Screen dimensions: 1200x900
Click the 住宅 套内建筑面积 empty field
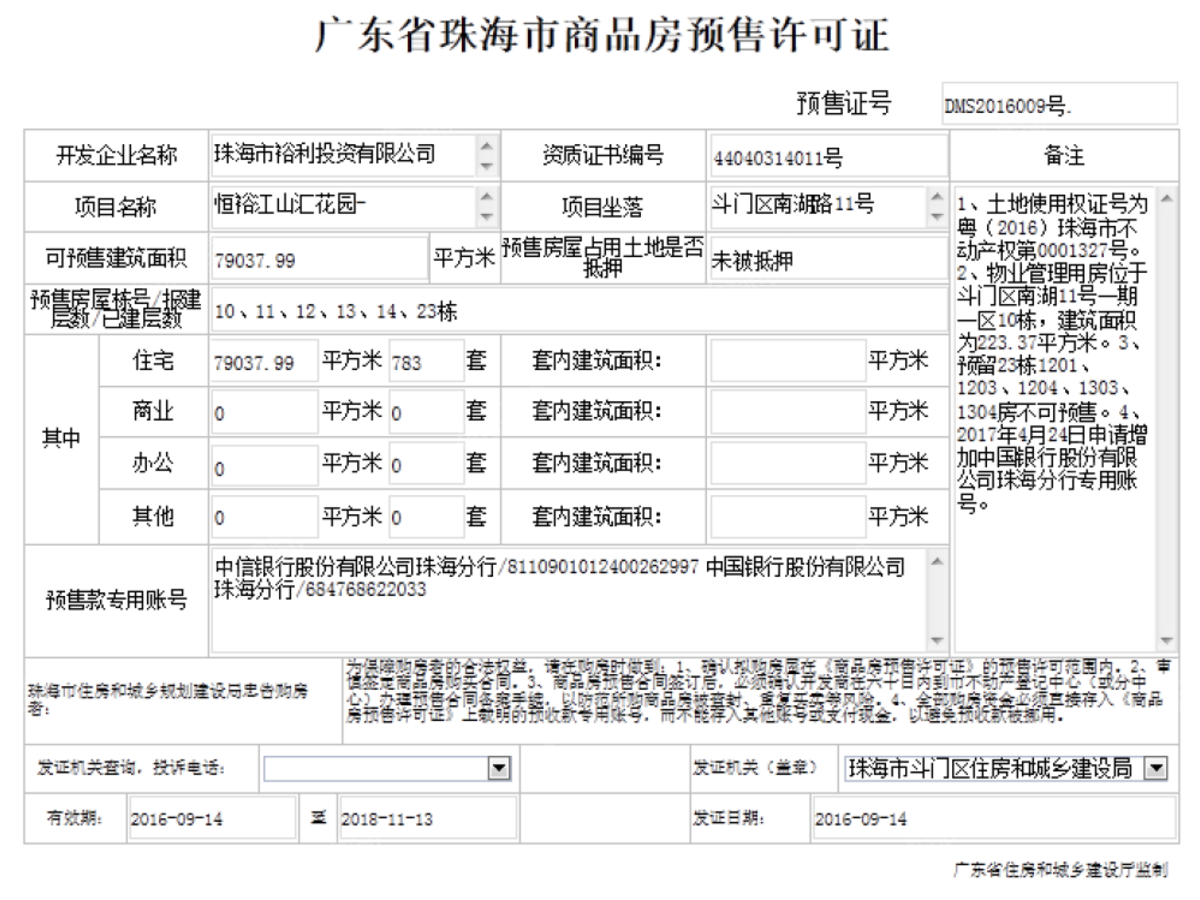pyautogui.click(x=787, y=362)
